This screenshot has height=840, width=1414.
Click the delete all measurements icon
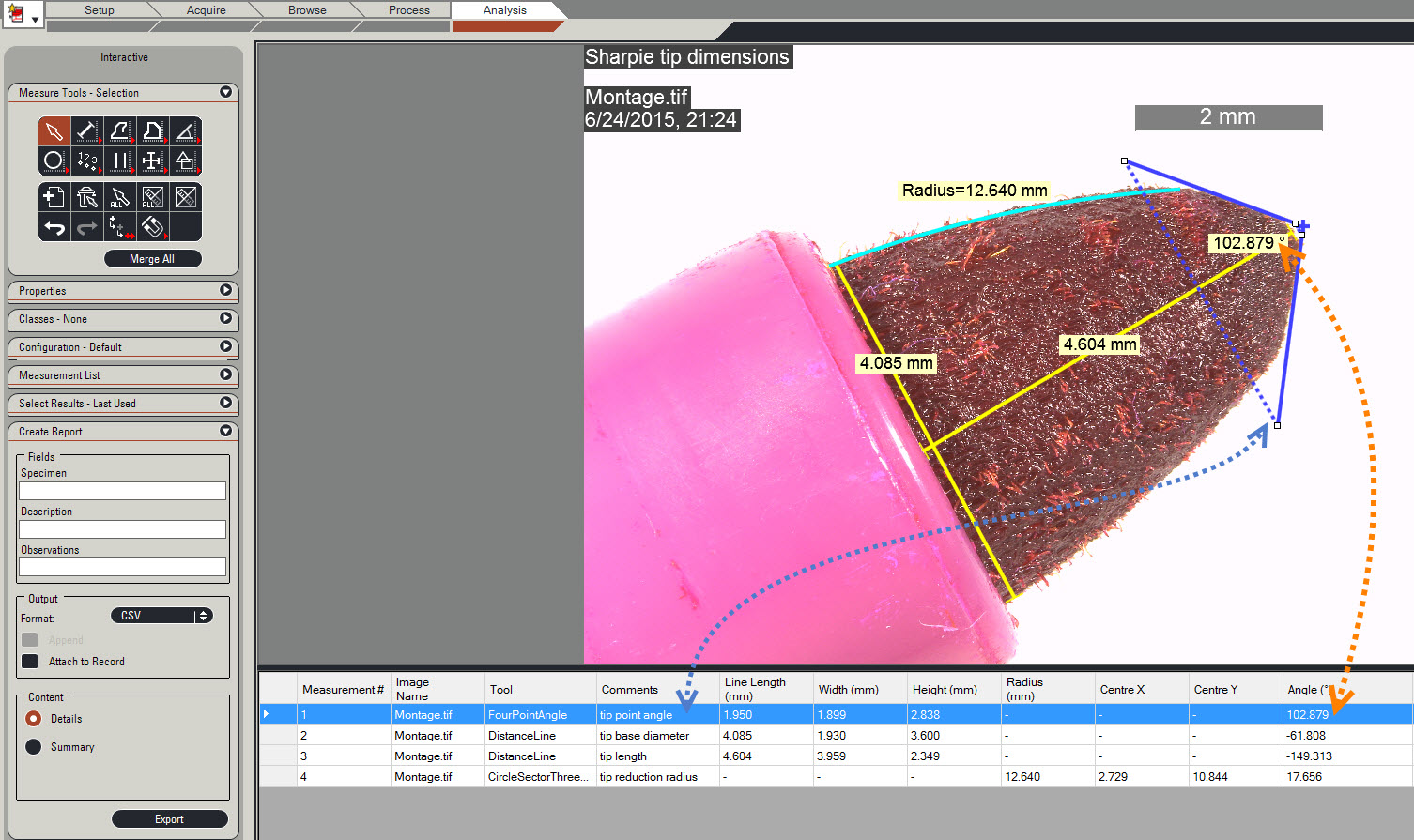point(153,197)
